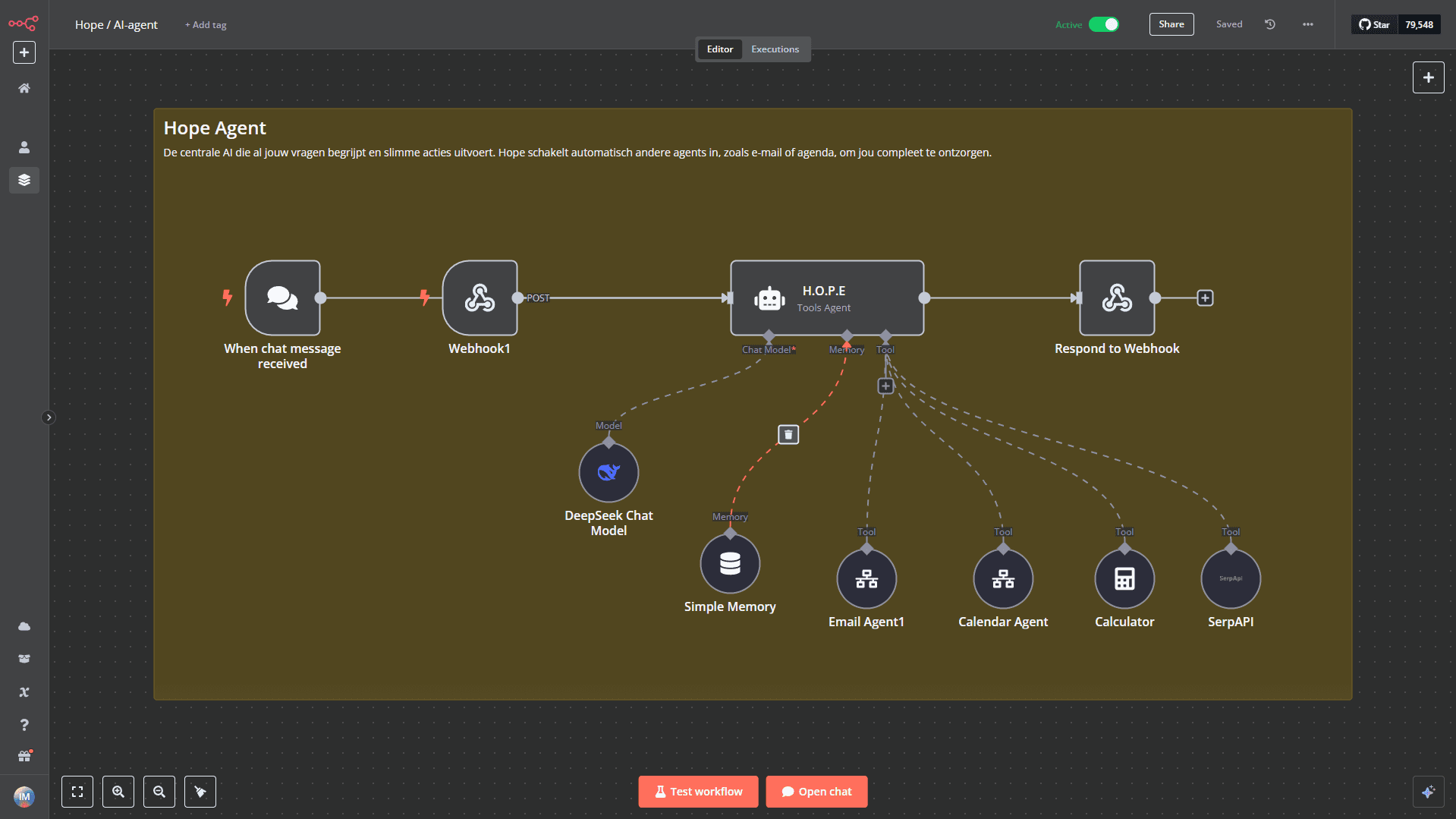Open the personal user icon in sidebar
This screenshot has height=819, width=1456.
tap(24, 147)
